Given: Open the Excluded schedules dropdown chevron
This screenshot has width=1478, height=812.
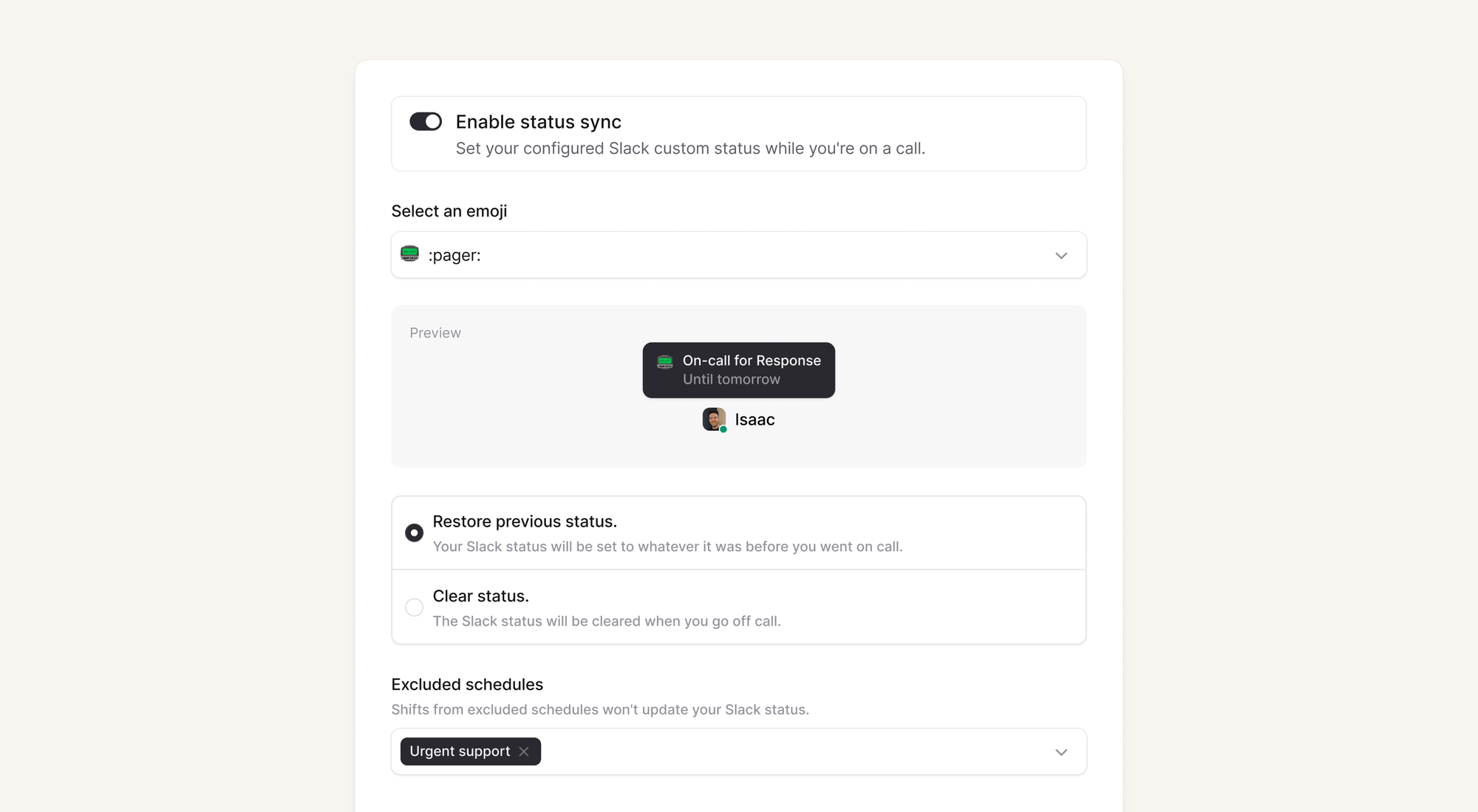Looking at the screenshot, I should pyautogui.click(x=1061, y=752).
